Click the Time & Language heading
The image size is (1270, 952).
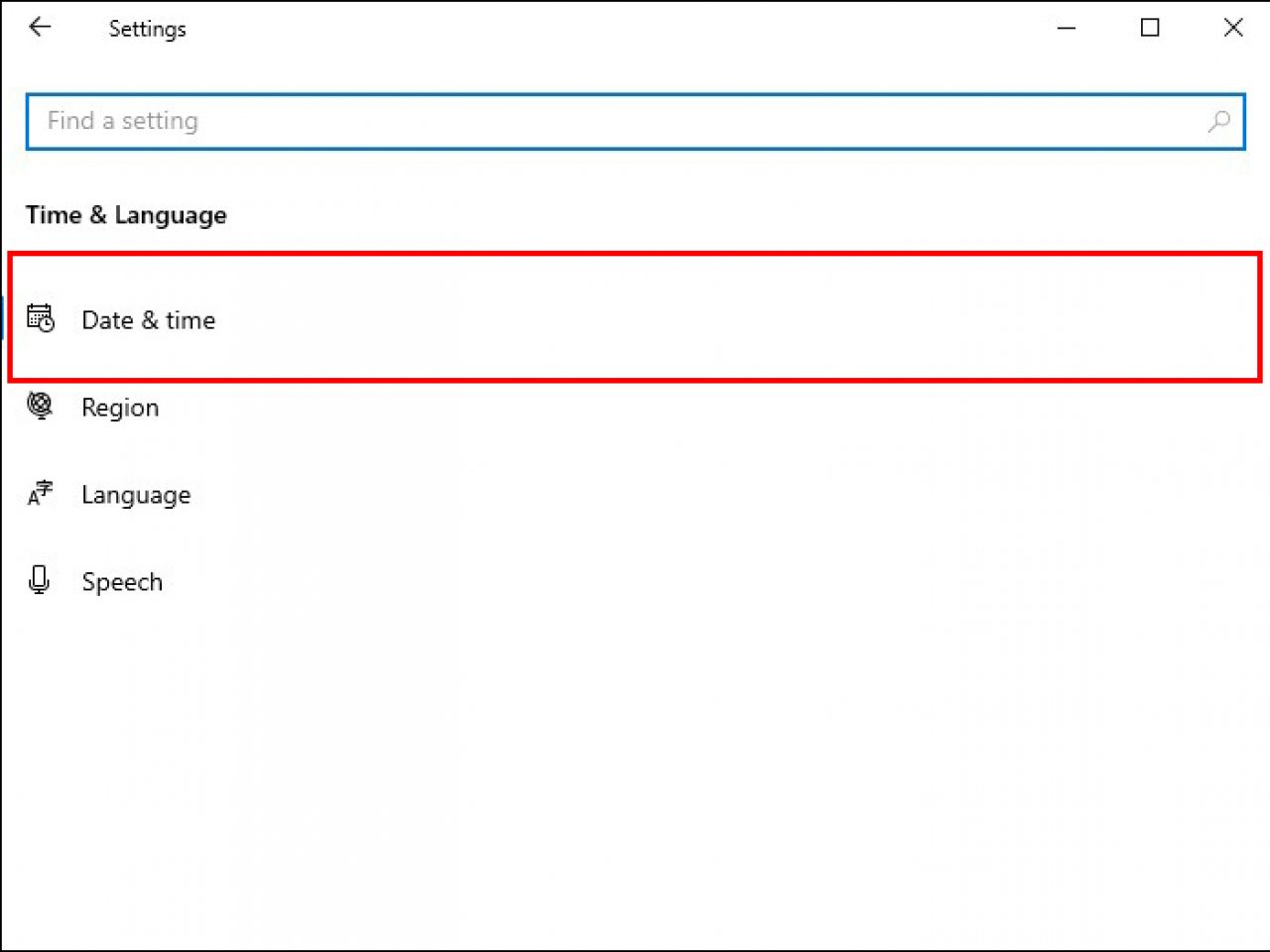coord(126,215)
